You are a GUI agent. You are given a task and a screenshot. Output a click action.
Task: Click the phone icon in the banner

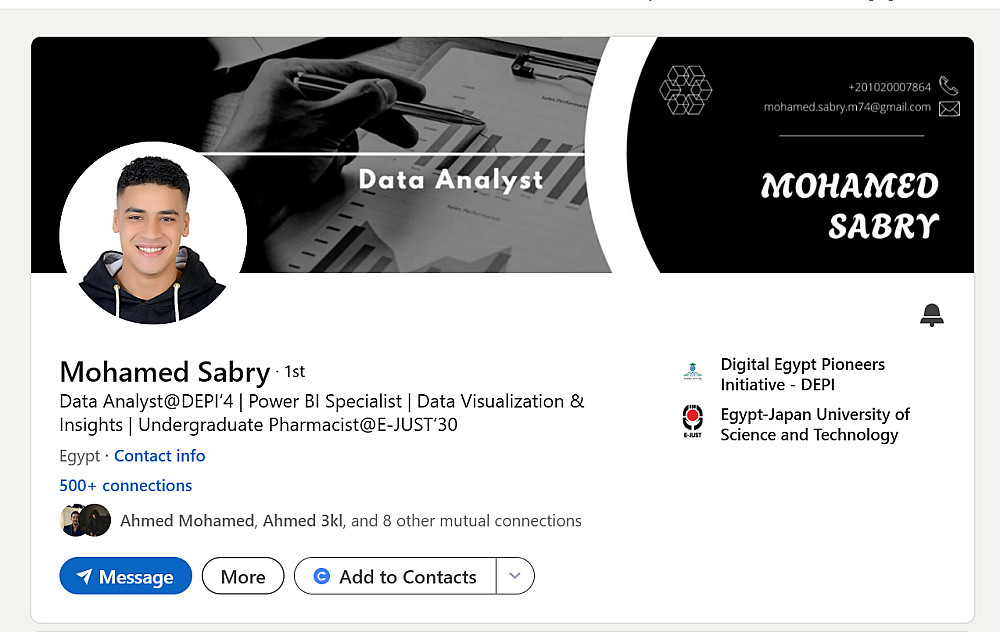click(x=948, y=87)
